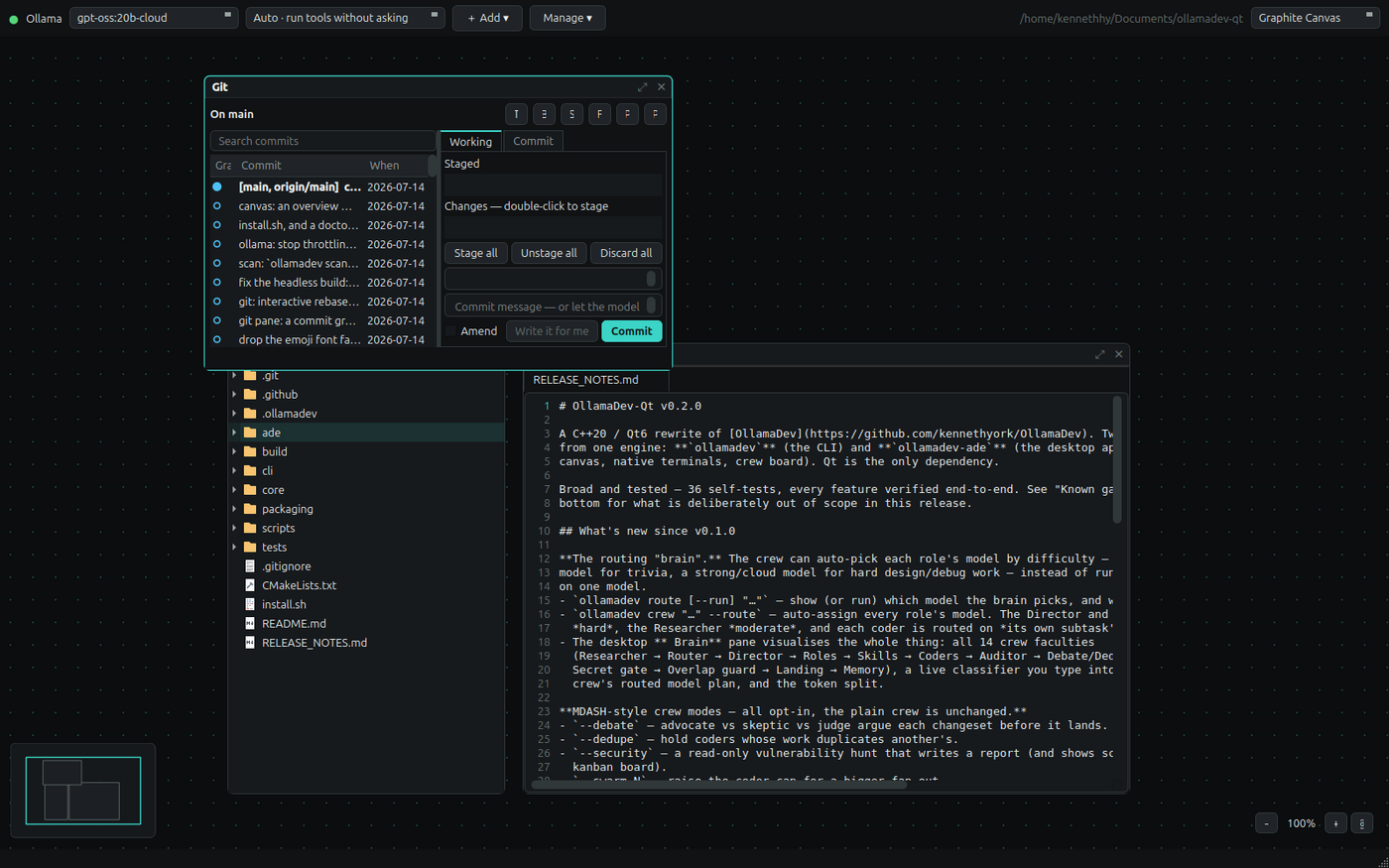Open the Manage dropdown menu
Screen dimensions: 1389x868
[x=568, y=18]
